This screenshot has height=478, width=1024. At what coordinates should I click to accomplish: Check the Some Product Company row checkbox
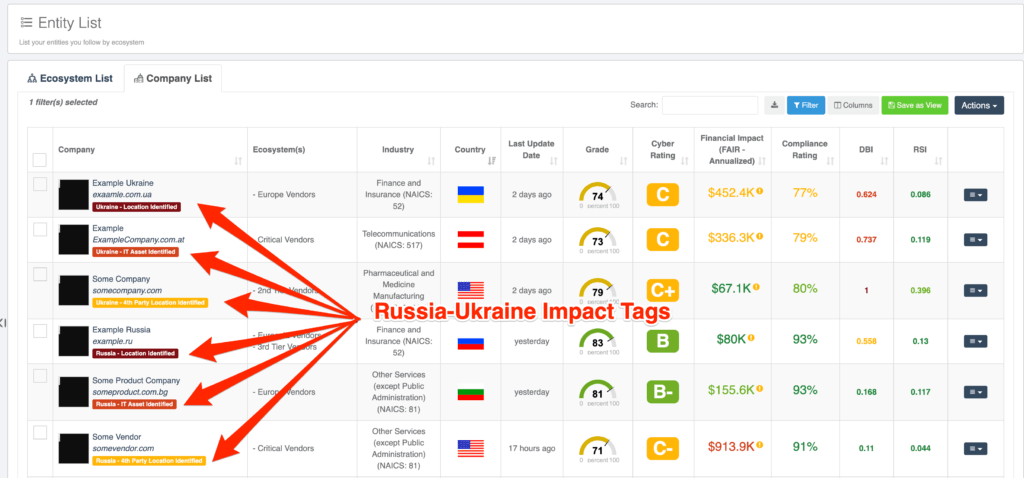coord(40,375)
